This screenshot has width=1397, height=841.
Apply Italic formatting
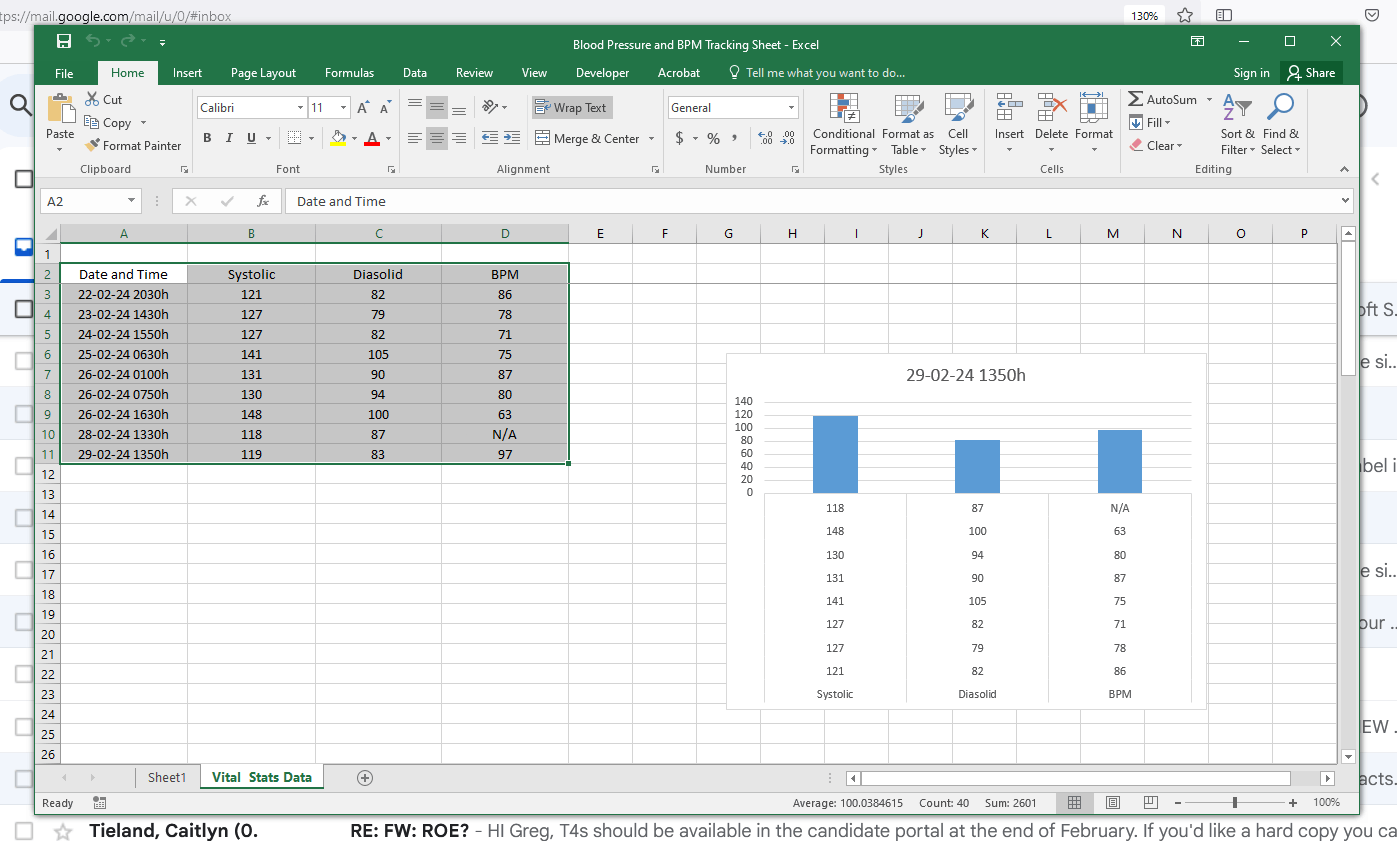(x=229, y=138)
